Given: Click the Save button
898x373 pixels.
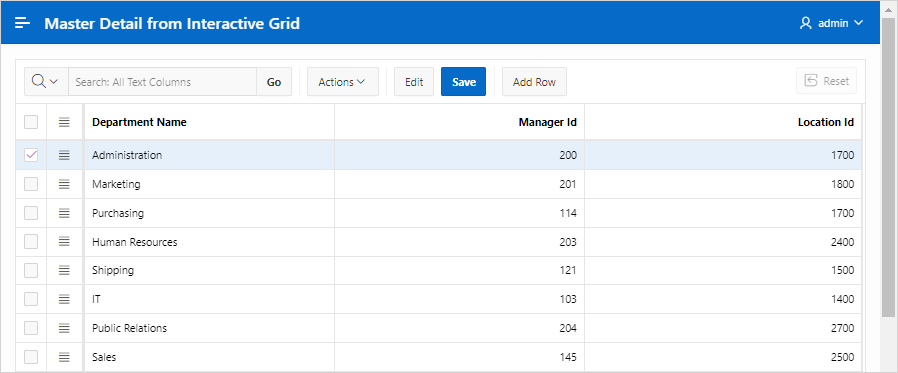Looking at the screenshot, I should (x=463, y=81).
